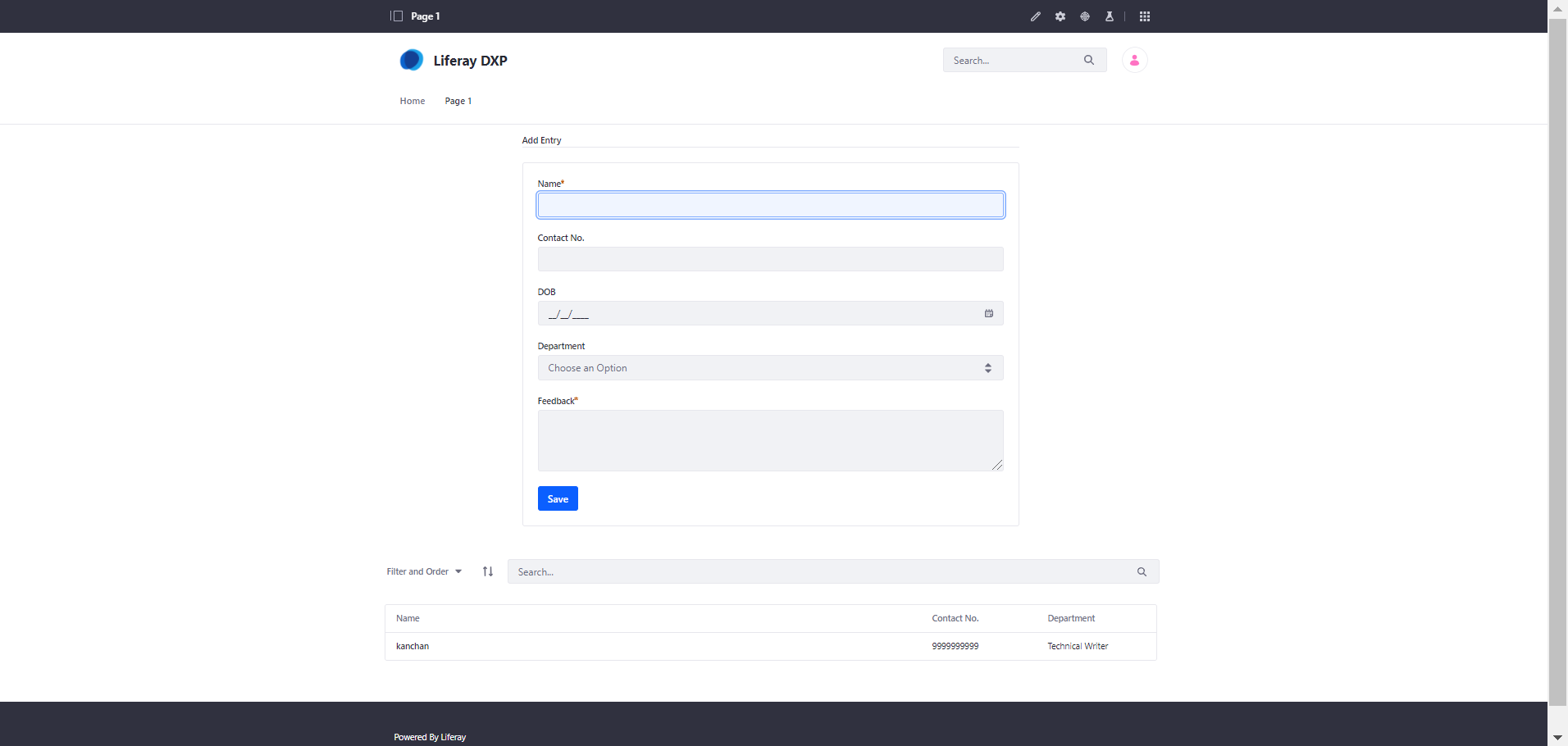Click the user avatar icon
This screenshot has width=1568, height=746.
[x=1135, y=60]
